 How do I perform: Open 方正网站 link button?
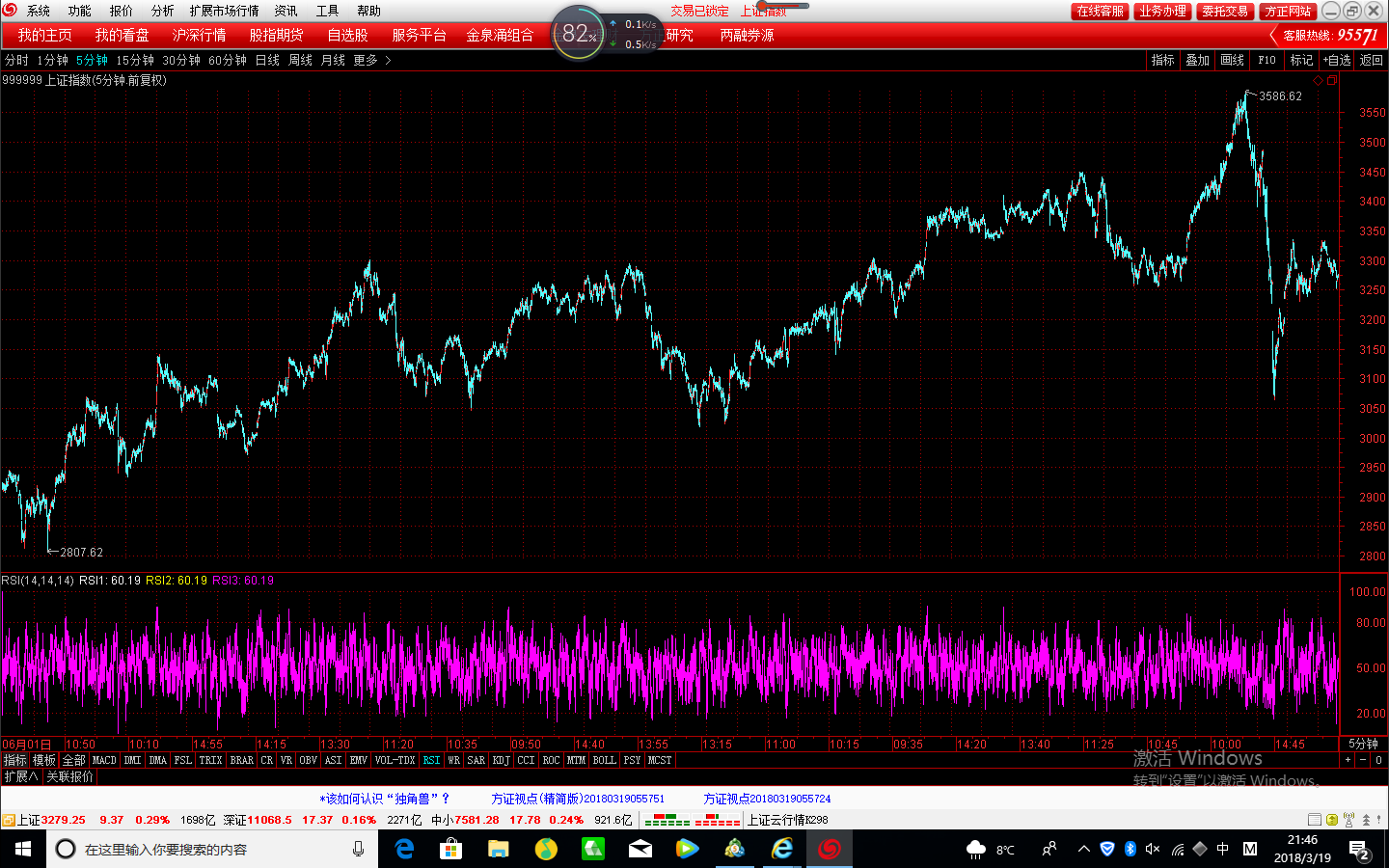[x=1288, y=11]
